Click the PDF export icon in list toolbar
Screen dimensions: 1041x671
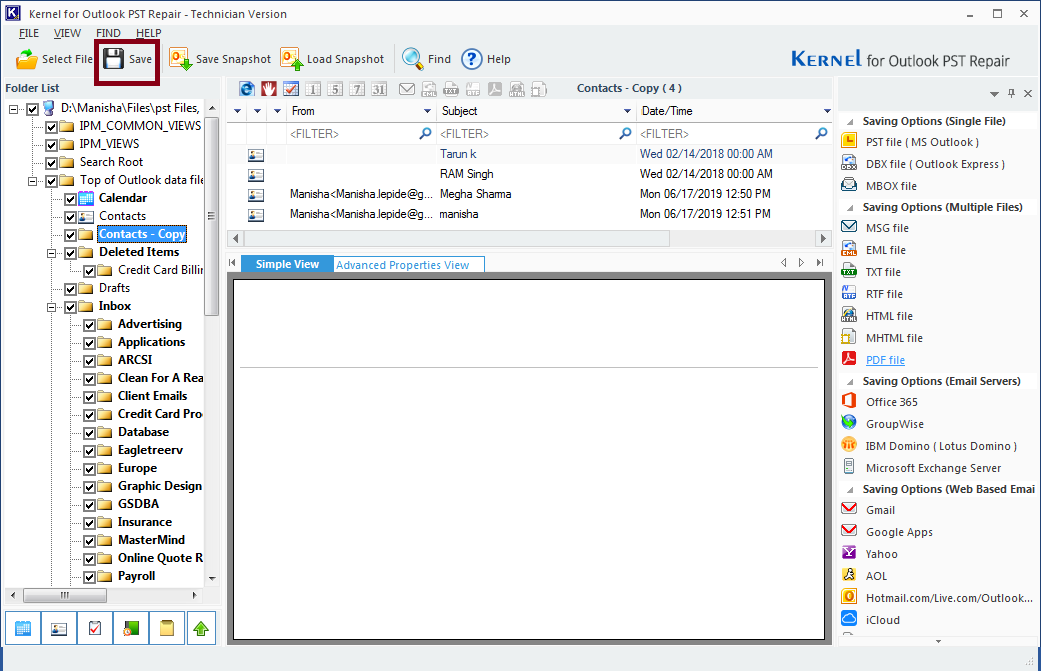[495, 89]
